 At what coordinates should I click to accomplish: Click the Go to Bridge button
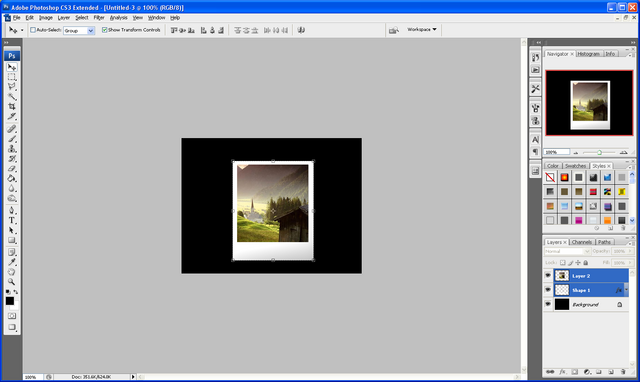coord(393,30)
